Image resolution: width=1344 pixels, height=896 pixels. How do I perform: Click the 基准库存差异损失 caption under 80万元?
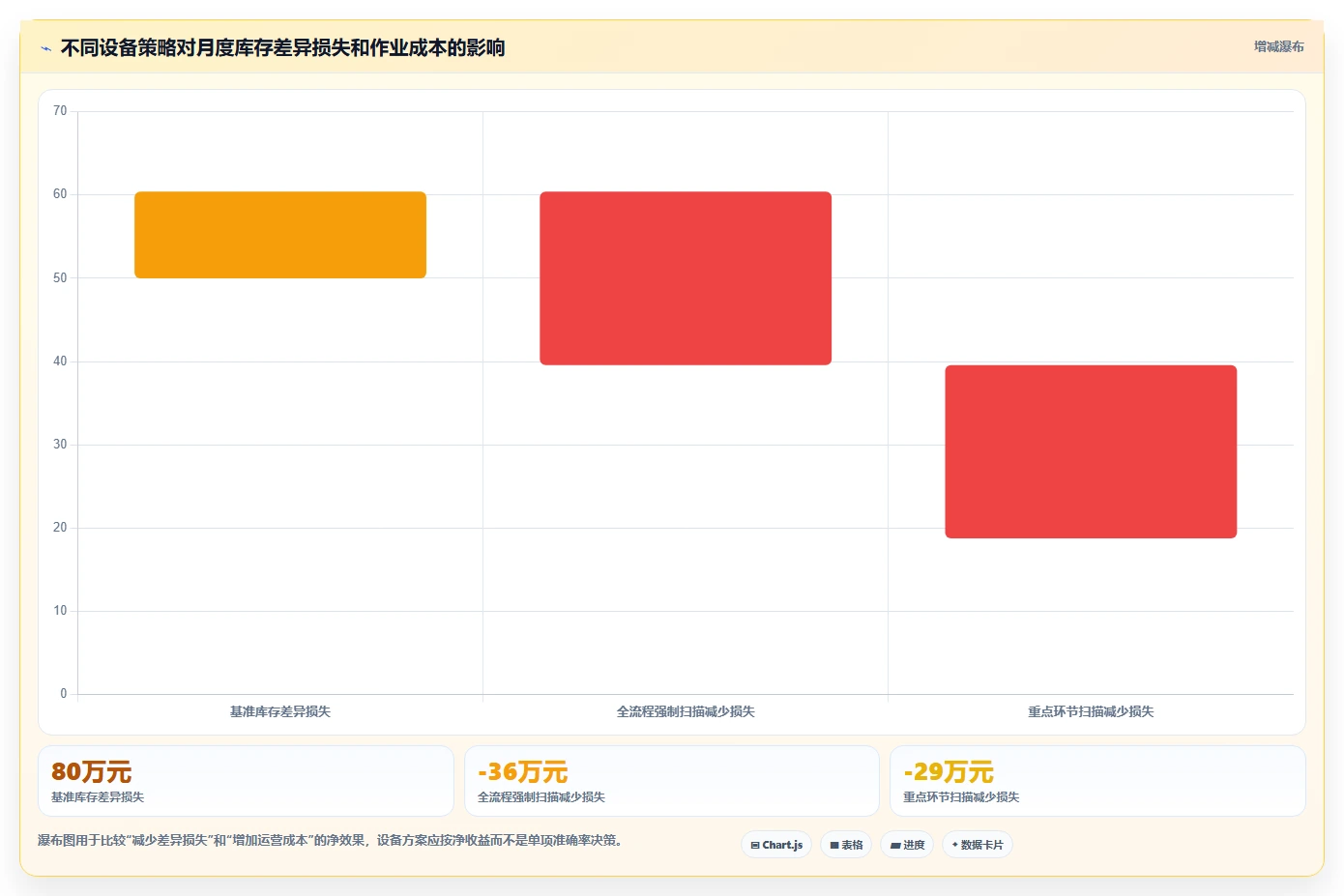[98, 797]
